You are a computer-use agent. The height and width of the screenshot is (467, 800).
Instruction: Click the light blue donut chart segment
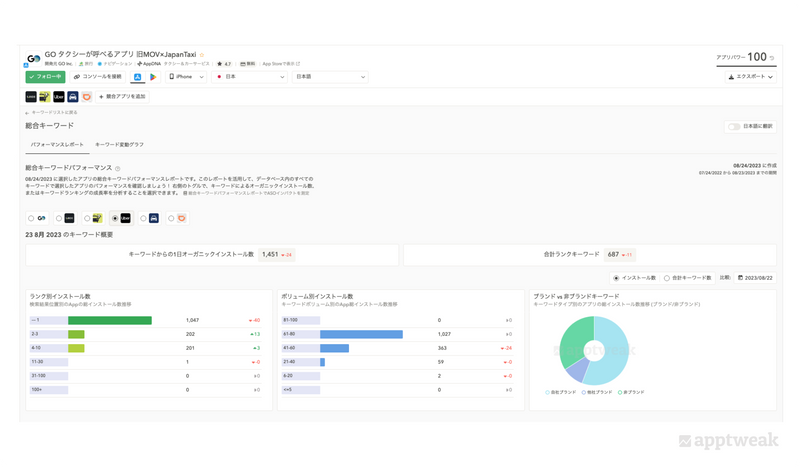615,352
